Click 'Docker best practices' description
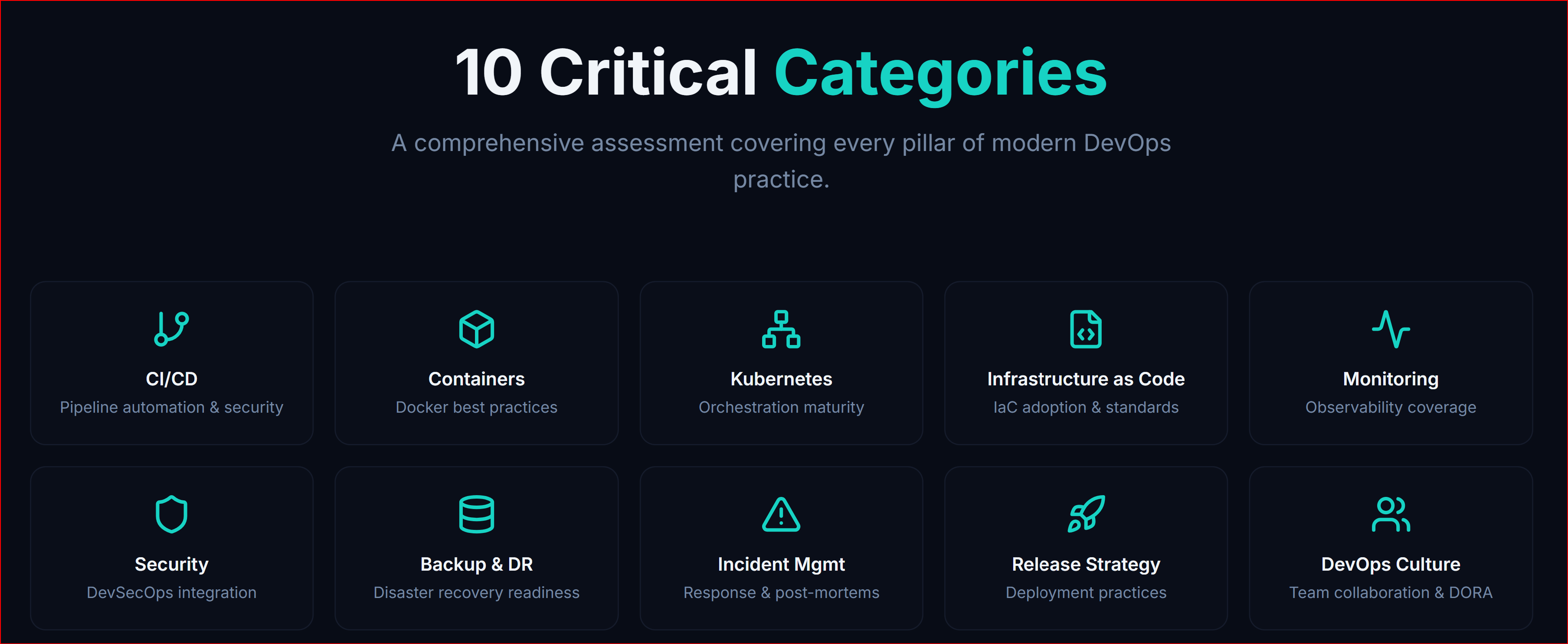 click(477, 407)
